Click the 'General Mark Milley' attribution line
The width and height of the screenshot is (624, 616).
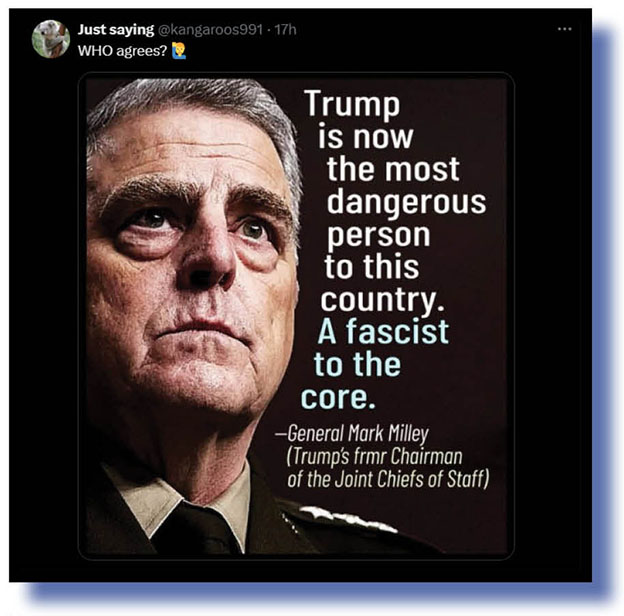[x=353, y=433]
